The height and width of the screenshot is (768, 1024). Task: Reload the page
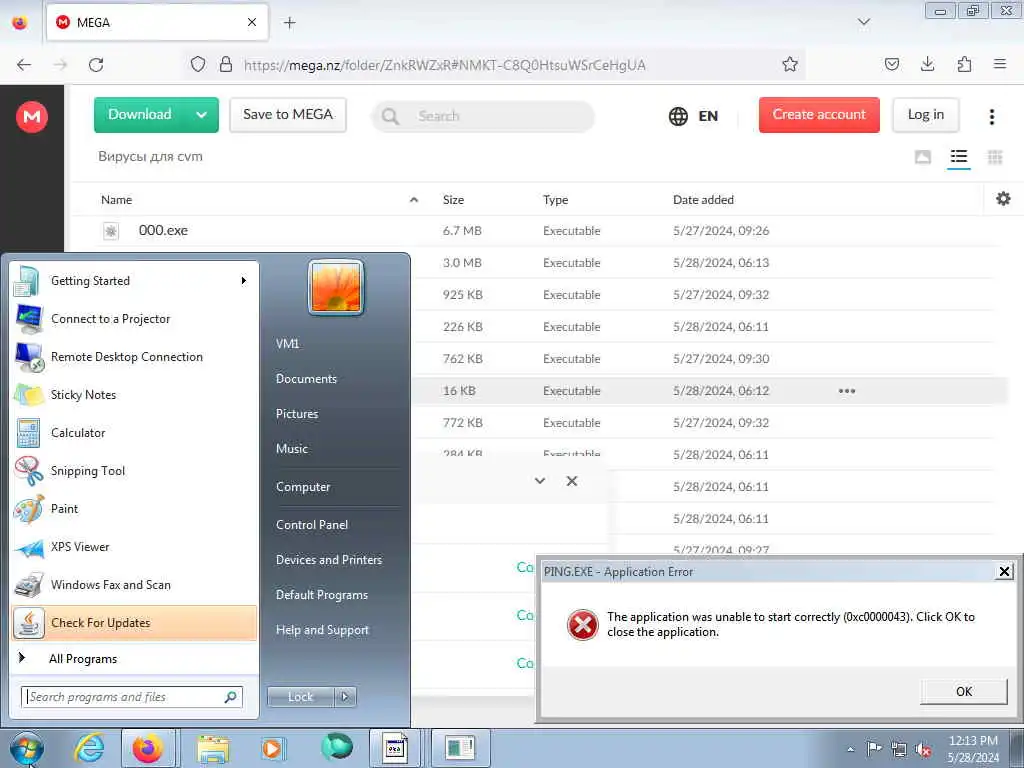pos(96,64)
